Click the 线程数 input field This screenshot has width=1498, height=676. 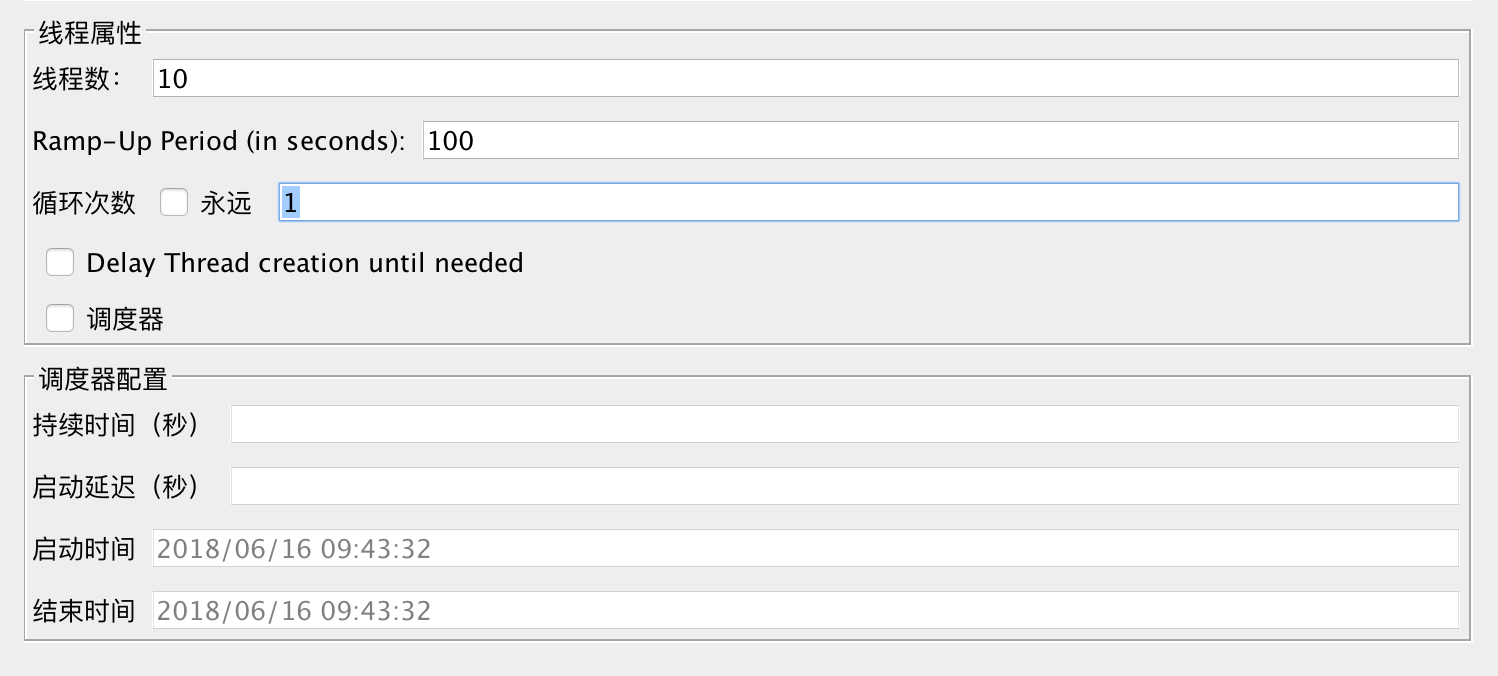click(x=805, y=79)
